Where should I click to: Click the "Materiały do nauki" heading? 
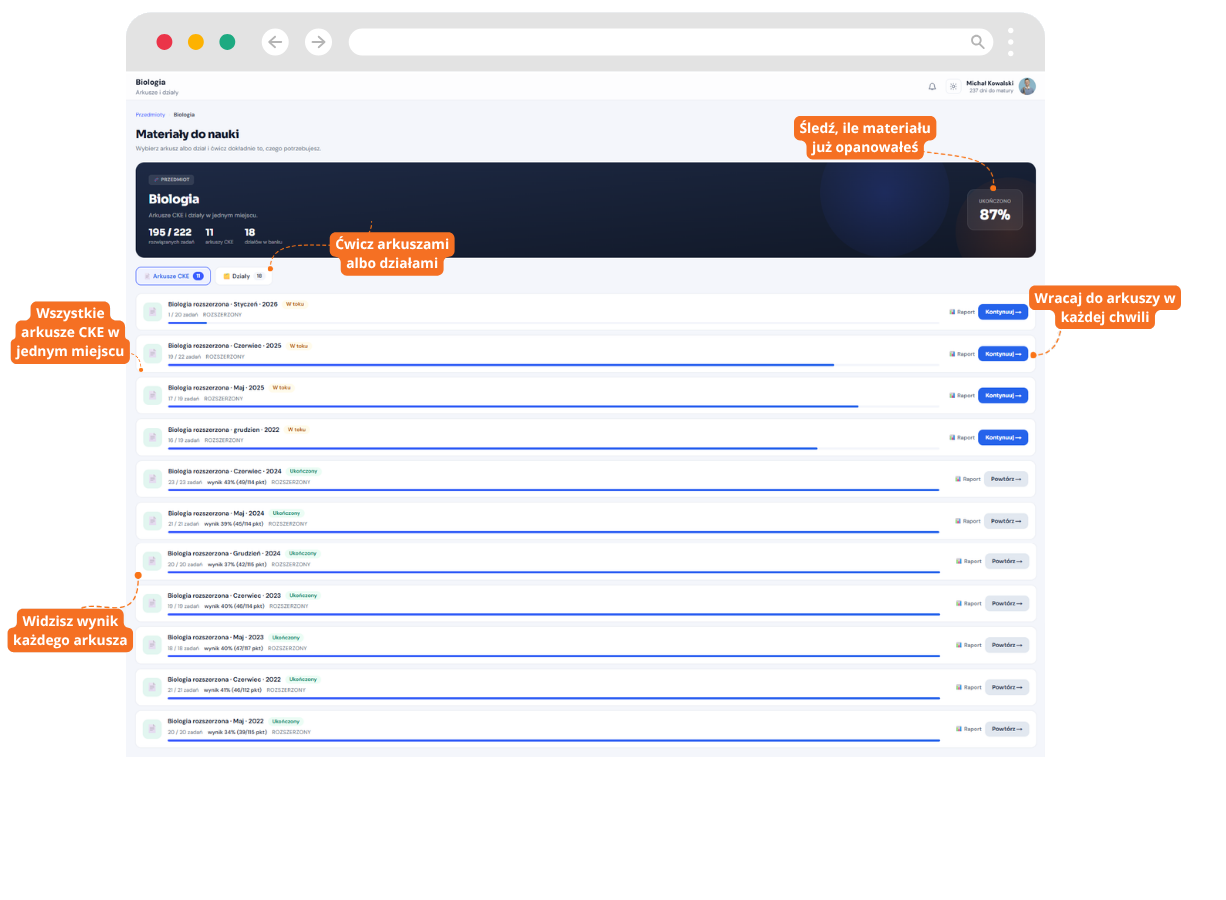[187, 134]
